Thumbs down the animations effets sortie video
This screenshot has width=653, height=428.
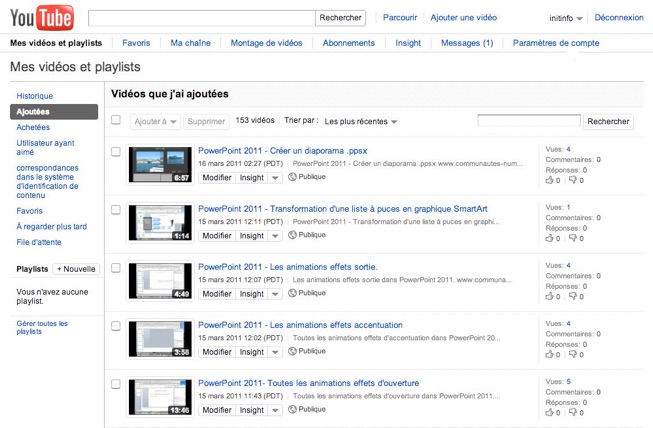(x=573, y=296)
